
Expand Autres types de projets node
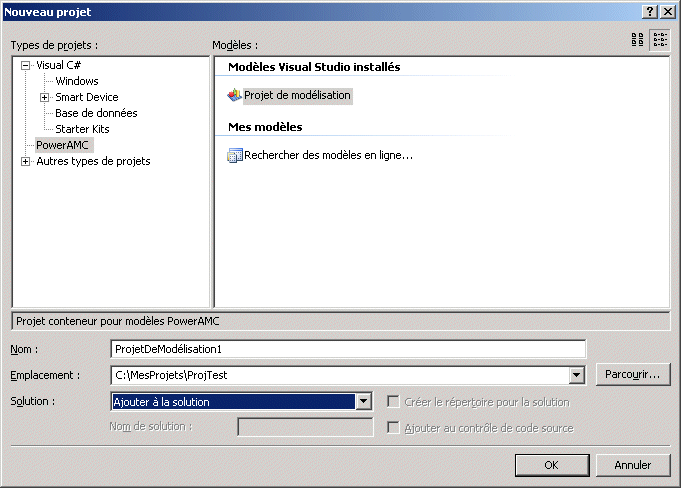[x=26, y=161]
